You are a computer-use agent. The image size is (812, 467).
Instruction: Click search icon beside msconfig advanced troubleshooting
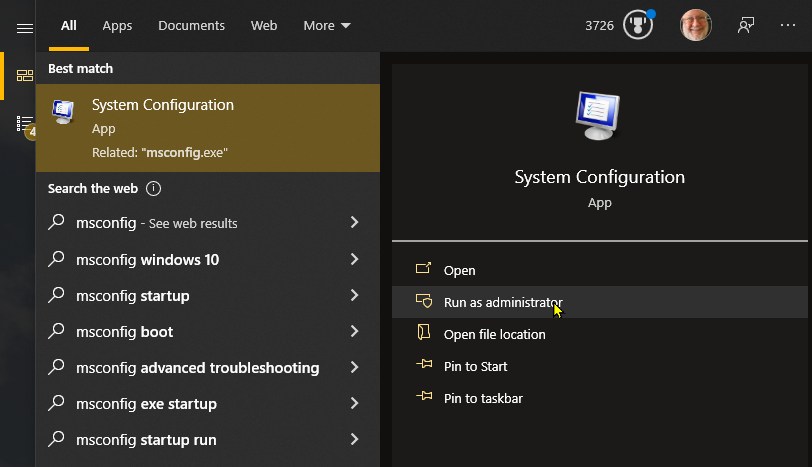click(x=56, y=367)
